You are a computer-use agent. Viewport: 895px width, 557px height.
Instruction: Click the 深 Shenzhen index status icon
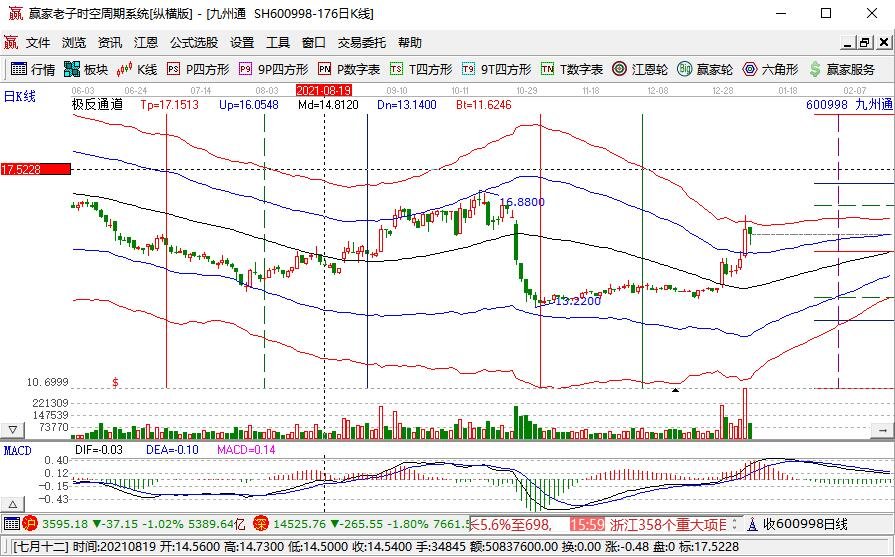(x=261, y=523)
